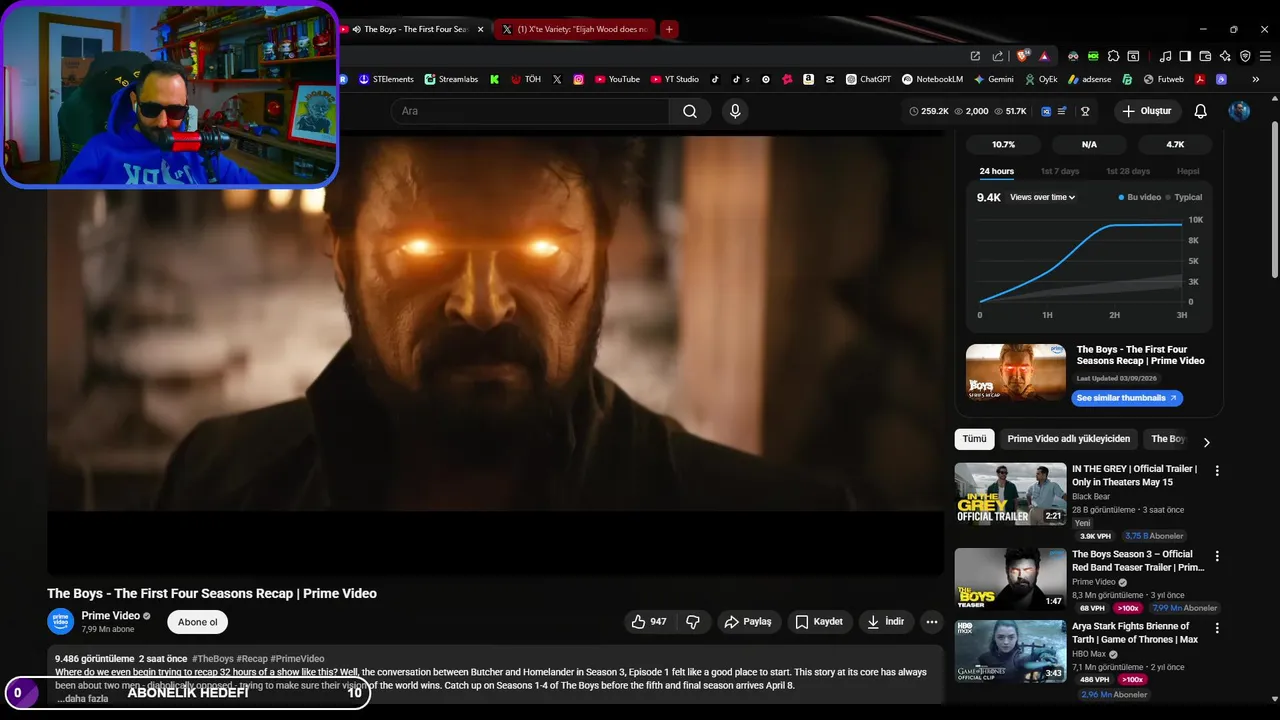Open options for IN THE GREY video
Screen dimensions: 1280x720
[x=1217, y=471]
